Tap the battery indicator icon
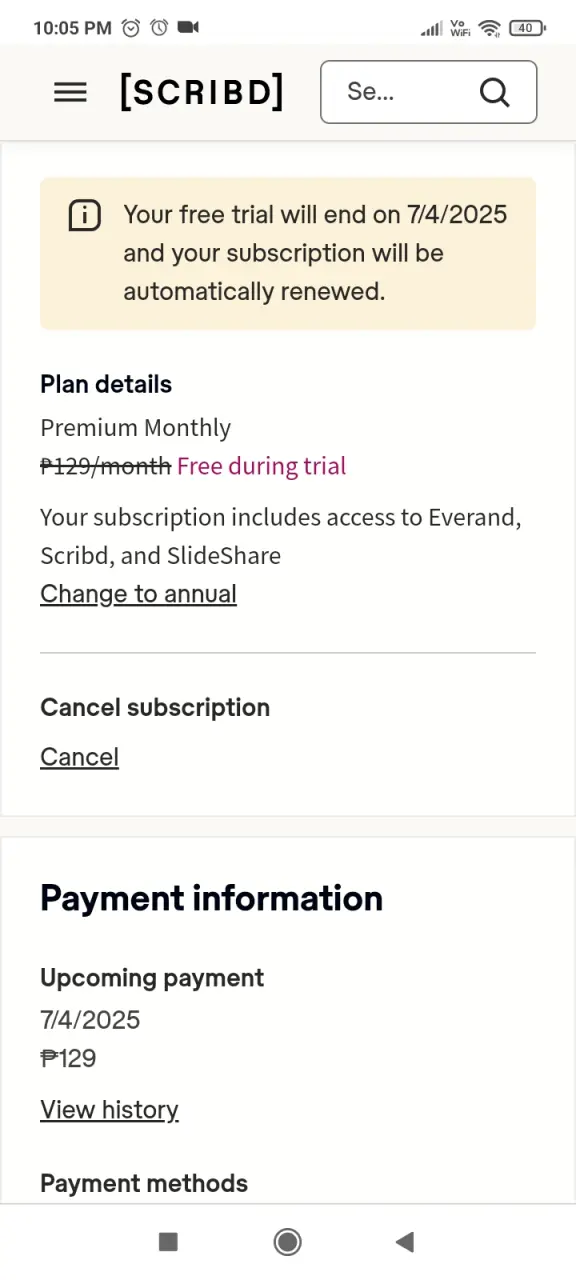The image size is (576, 1280). pos(526,28)
